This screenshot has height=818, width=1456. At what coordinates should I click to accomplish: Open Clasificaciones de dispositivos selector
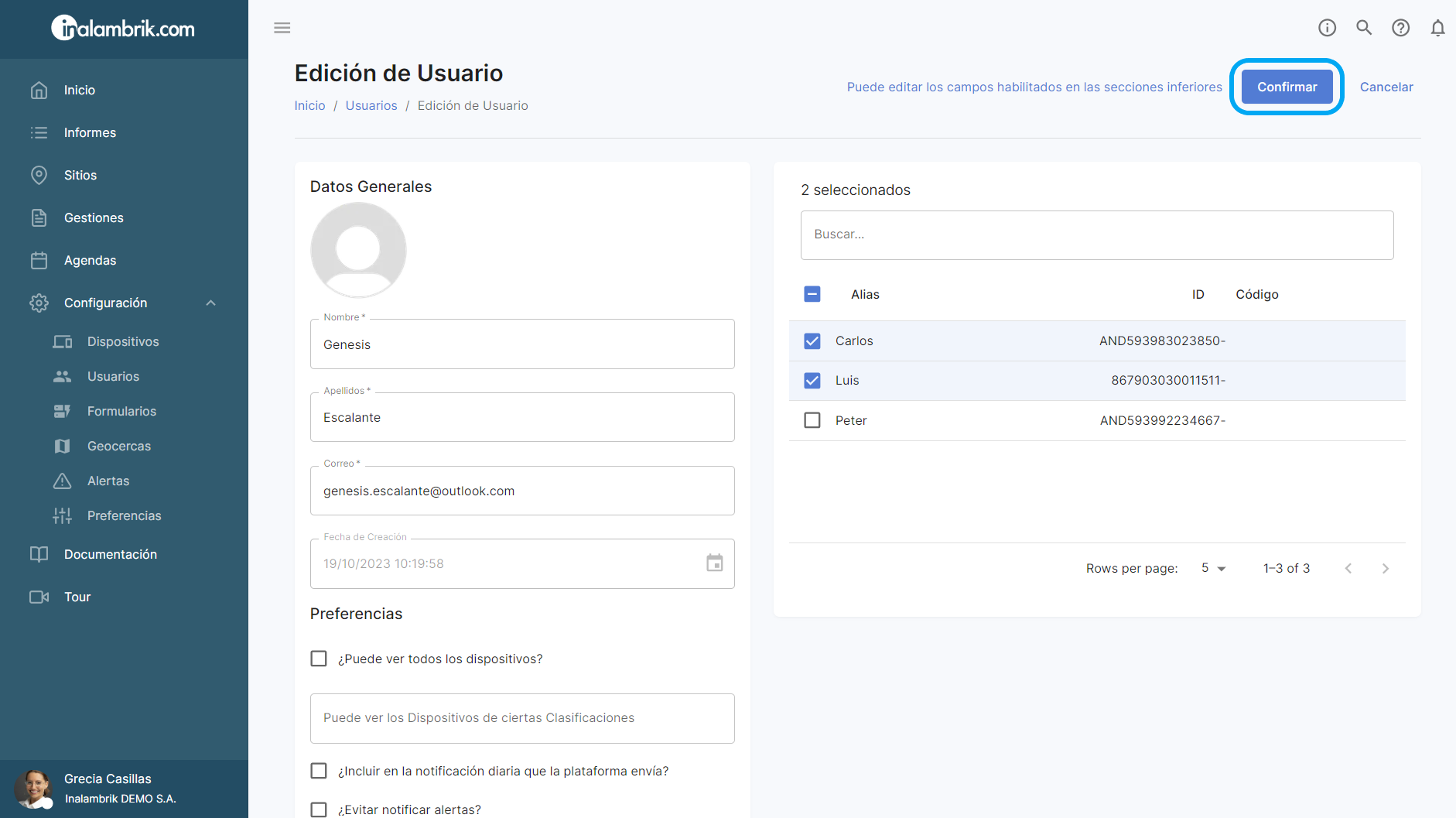522,718
